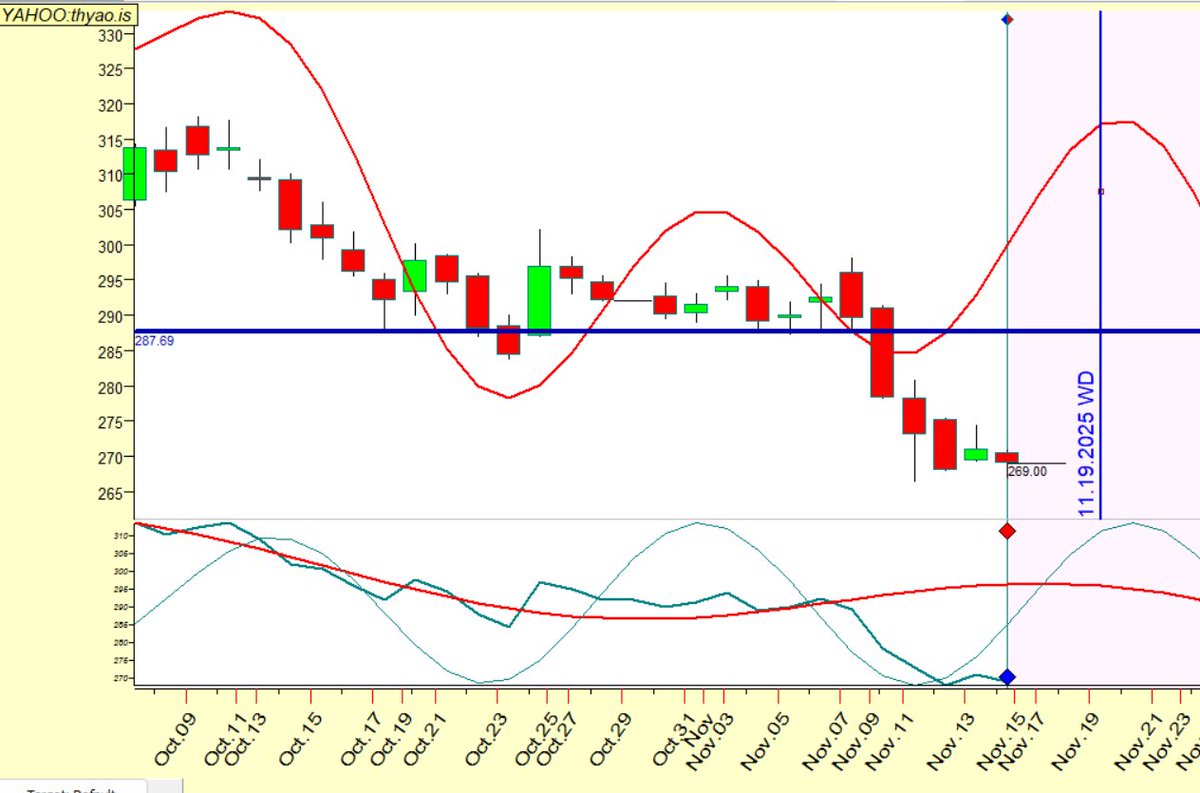Click the 315 price axis label
The height and width of the screenshot is (793, 1200).
(x=108, y=140)
